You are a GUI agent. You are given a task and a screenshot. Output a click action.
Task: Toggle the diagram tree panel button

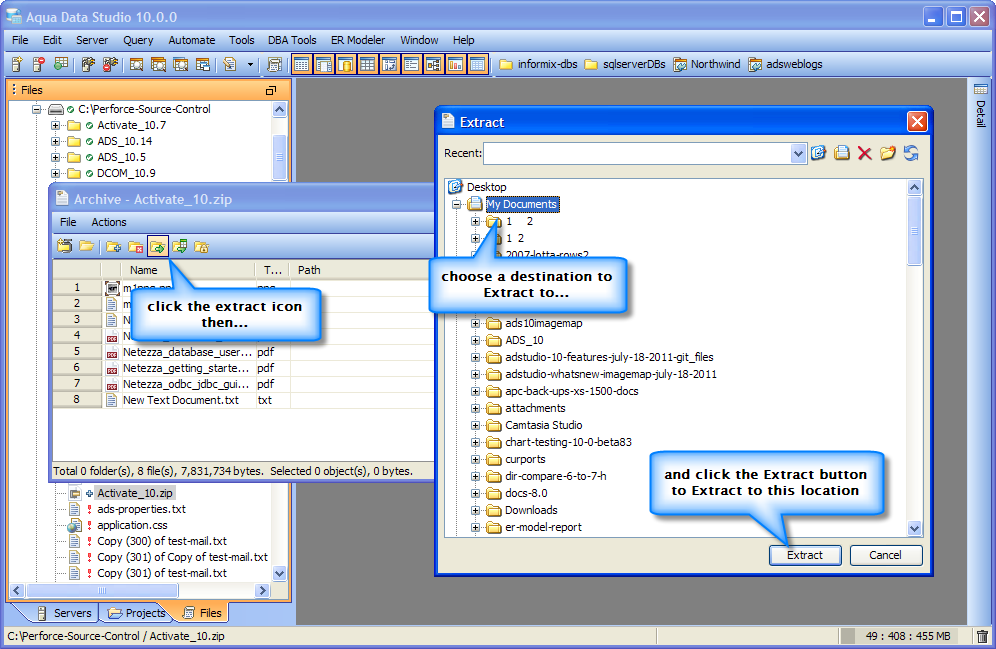(x=433, y=64)
